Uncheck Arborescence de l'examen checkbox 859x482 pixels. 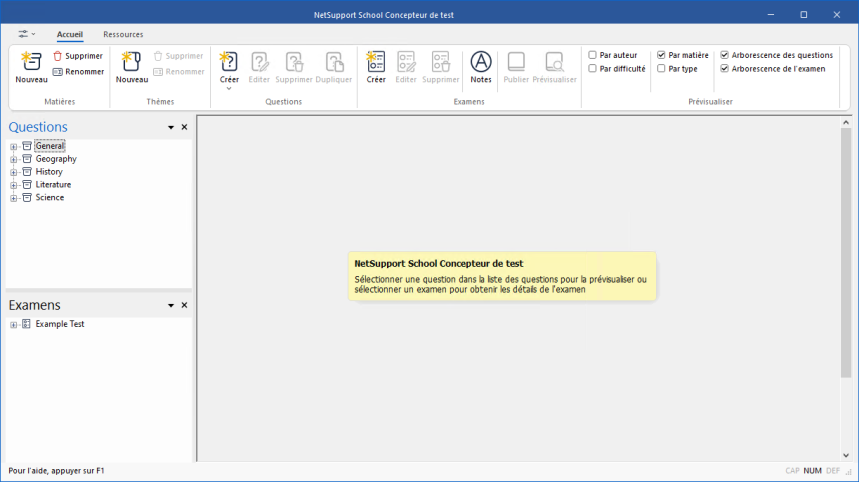coord(724,68)
